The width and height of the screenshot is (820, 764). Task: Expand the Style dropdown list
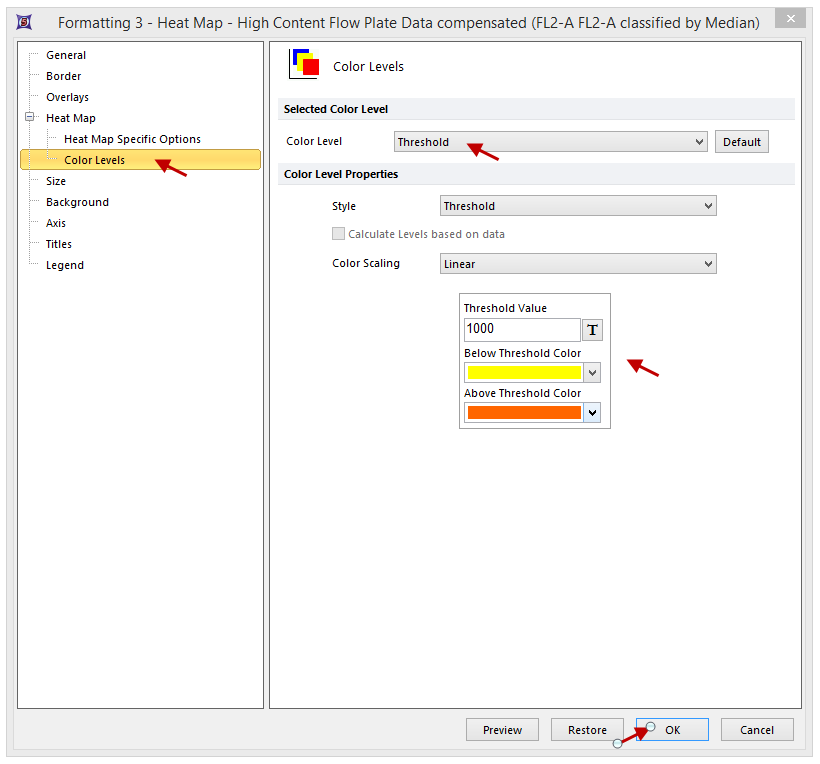pyautogui.click(x=578, y=206)
